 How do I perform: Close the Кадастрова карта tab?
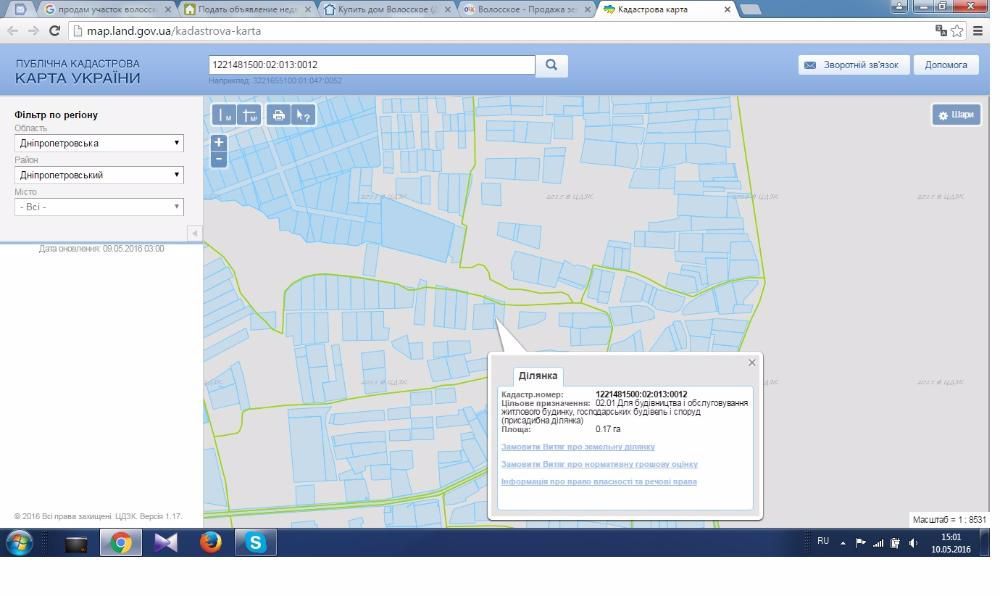pyautogui.click(x=727, y=10)
